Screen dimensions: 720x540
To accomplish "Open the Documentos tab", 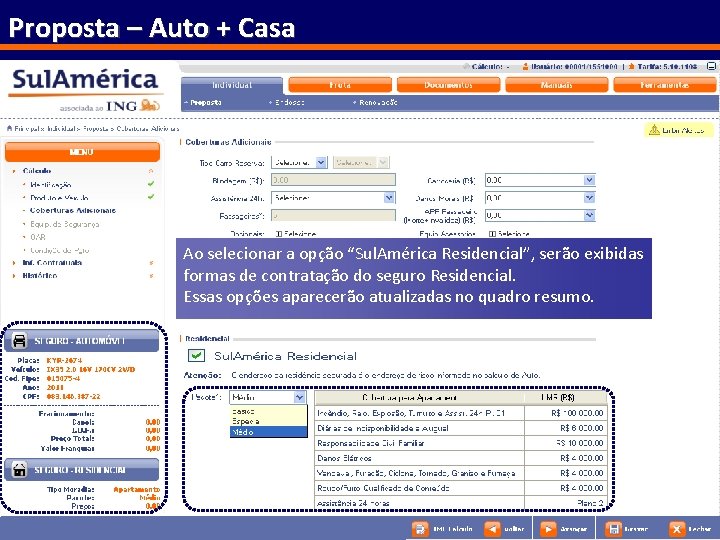I will tap(448, 85).
